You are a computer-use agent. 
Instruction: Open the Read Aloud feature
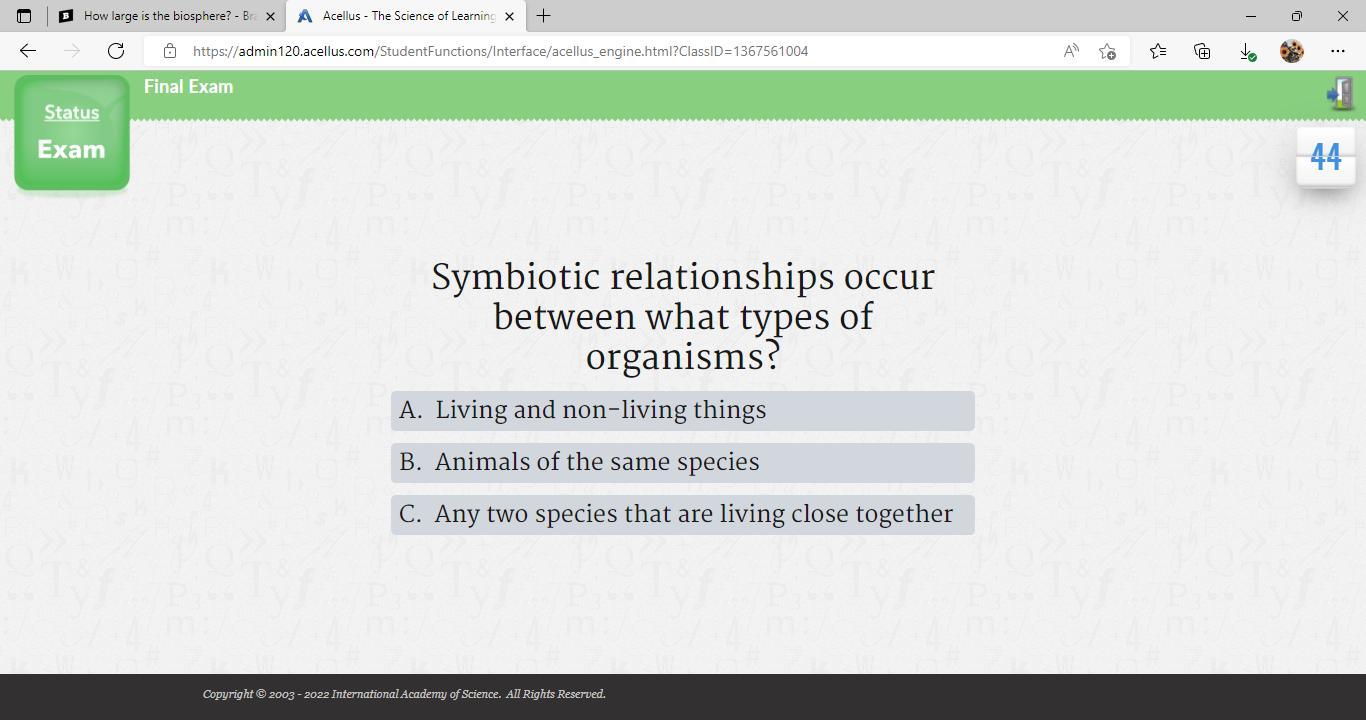point(1071,51)
